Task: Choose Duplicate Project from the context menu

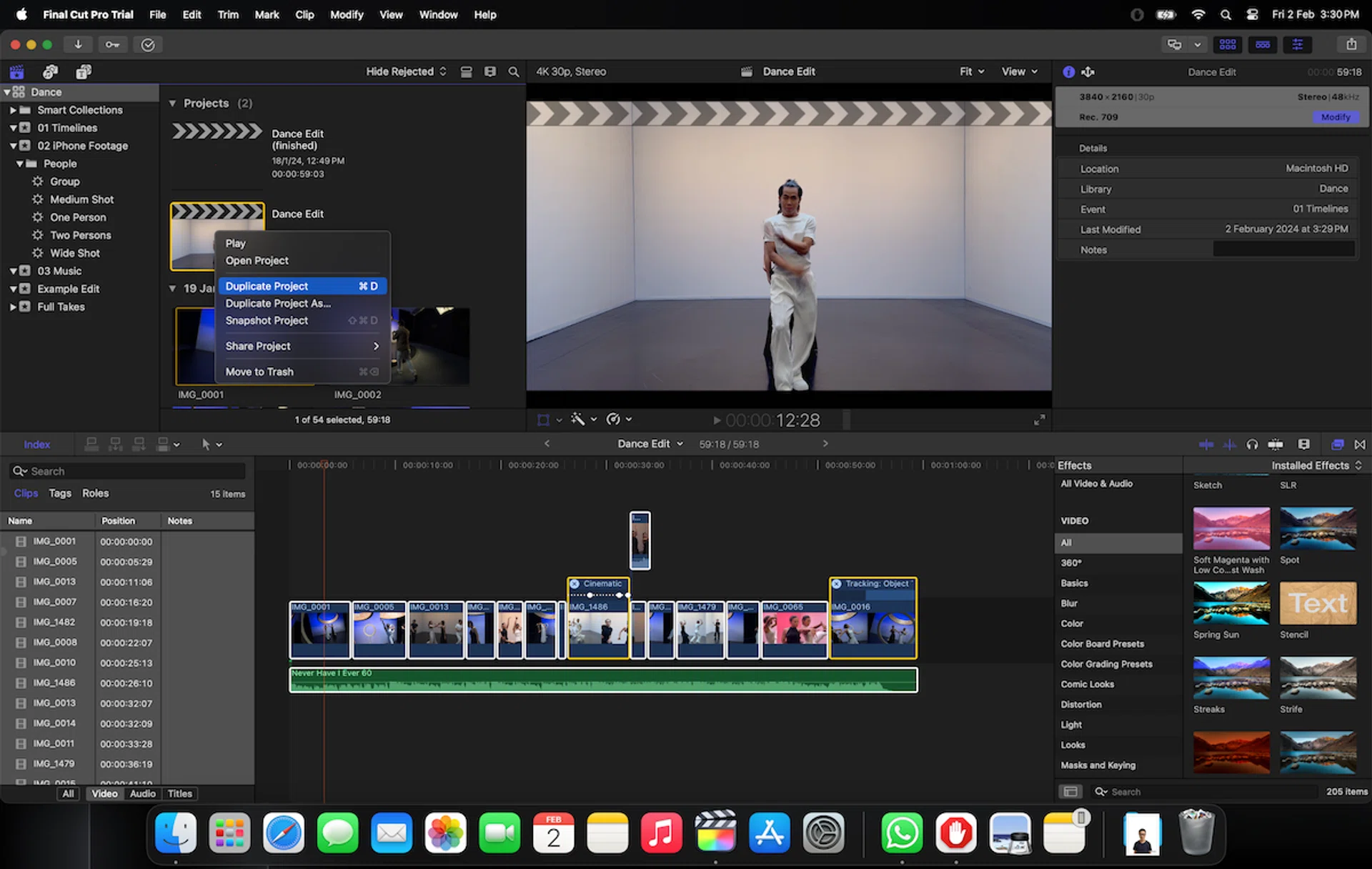Action: pyautogui.click(x=266, y=285)
